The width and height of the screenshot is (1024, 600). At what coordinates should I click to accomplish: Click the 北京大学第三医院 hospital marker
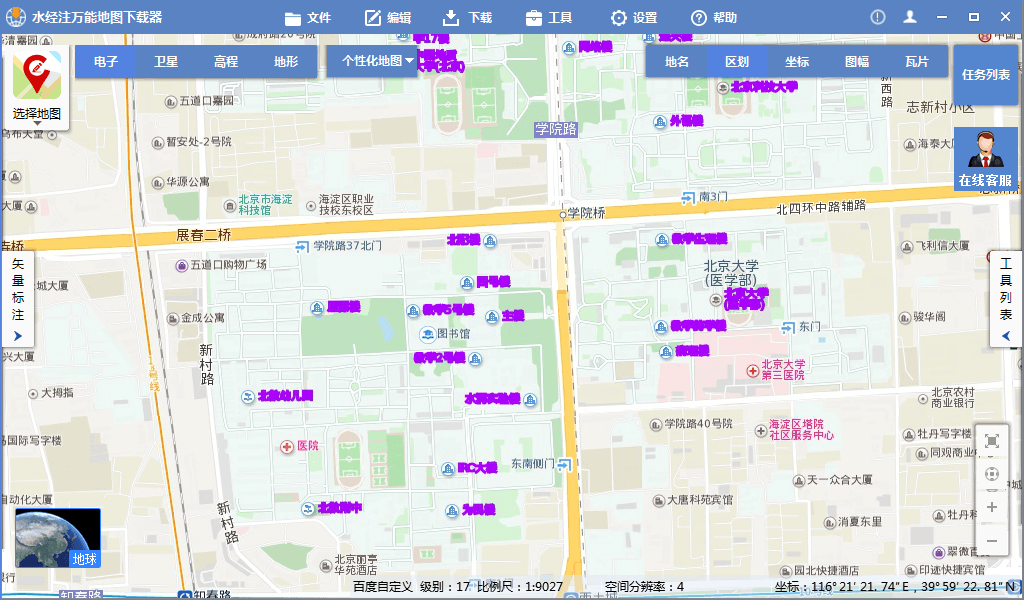(753, 371)
